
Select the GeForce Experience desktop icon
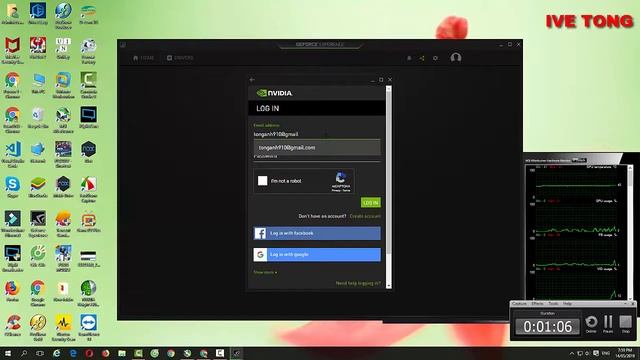click(x=38, y=224)
